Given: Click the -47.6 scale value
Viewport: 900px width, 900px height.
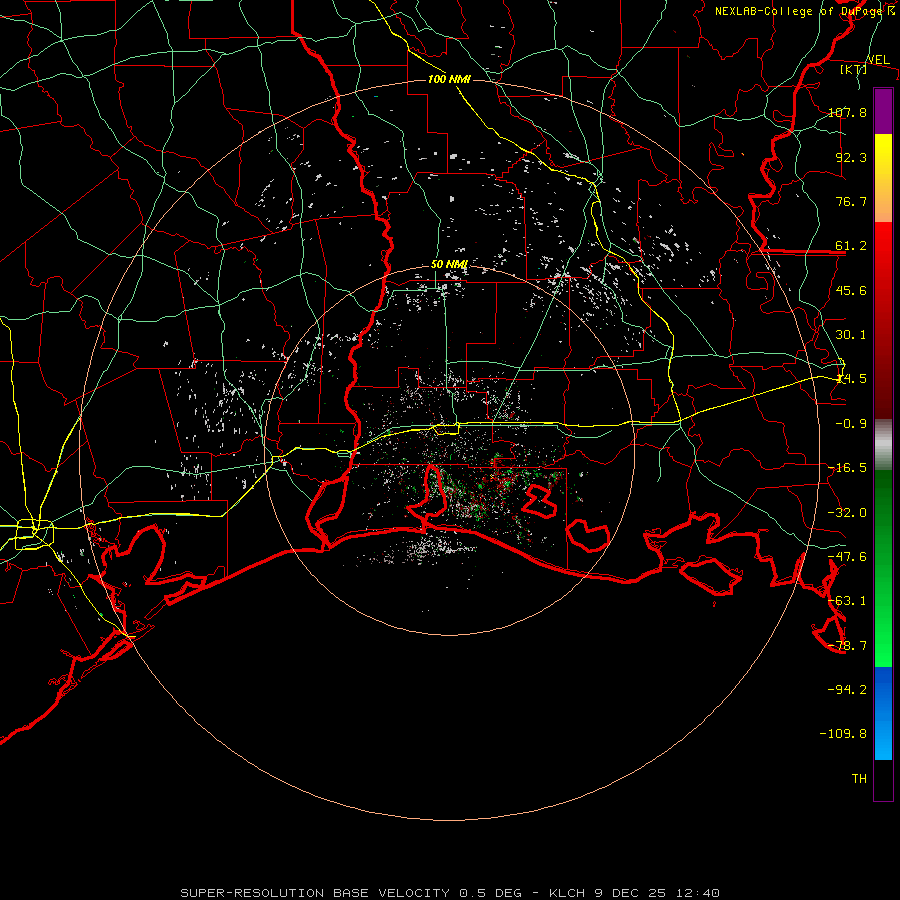Looking at the screenshot, I should [x=847, y=557].
